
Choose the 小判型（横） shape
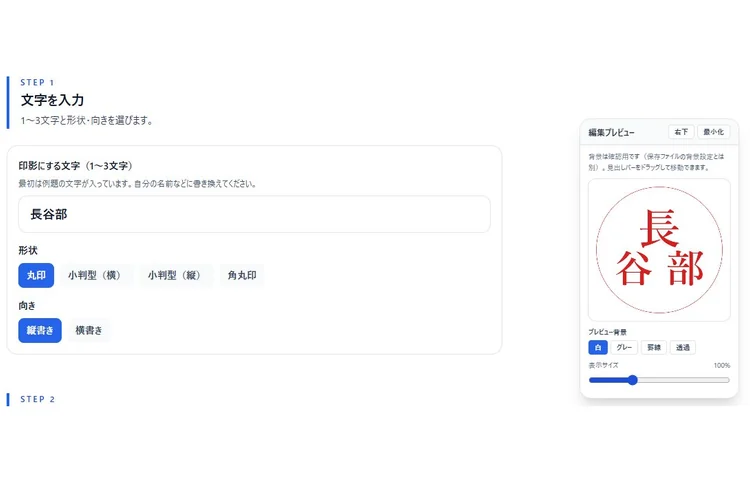[x=96, y=275]
